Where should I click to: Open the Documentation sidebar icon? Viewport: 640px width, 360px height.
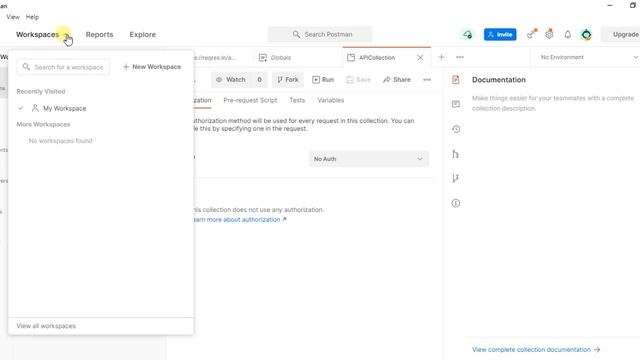[456, 80]
